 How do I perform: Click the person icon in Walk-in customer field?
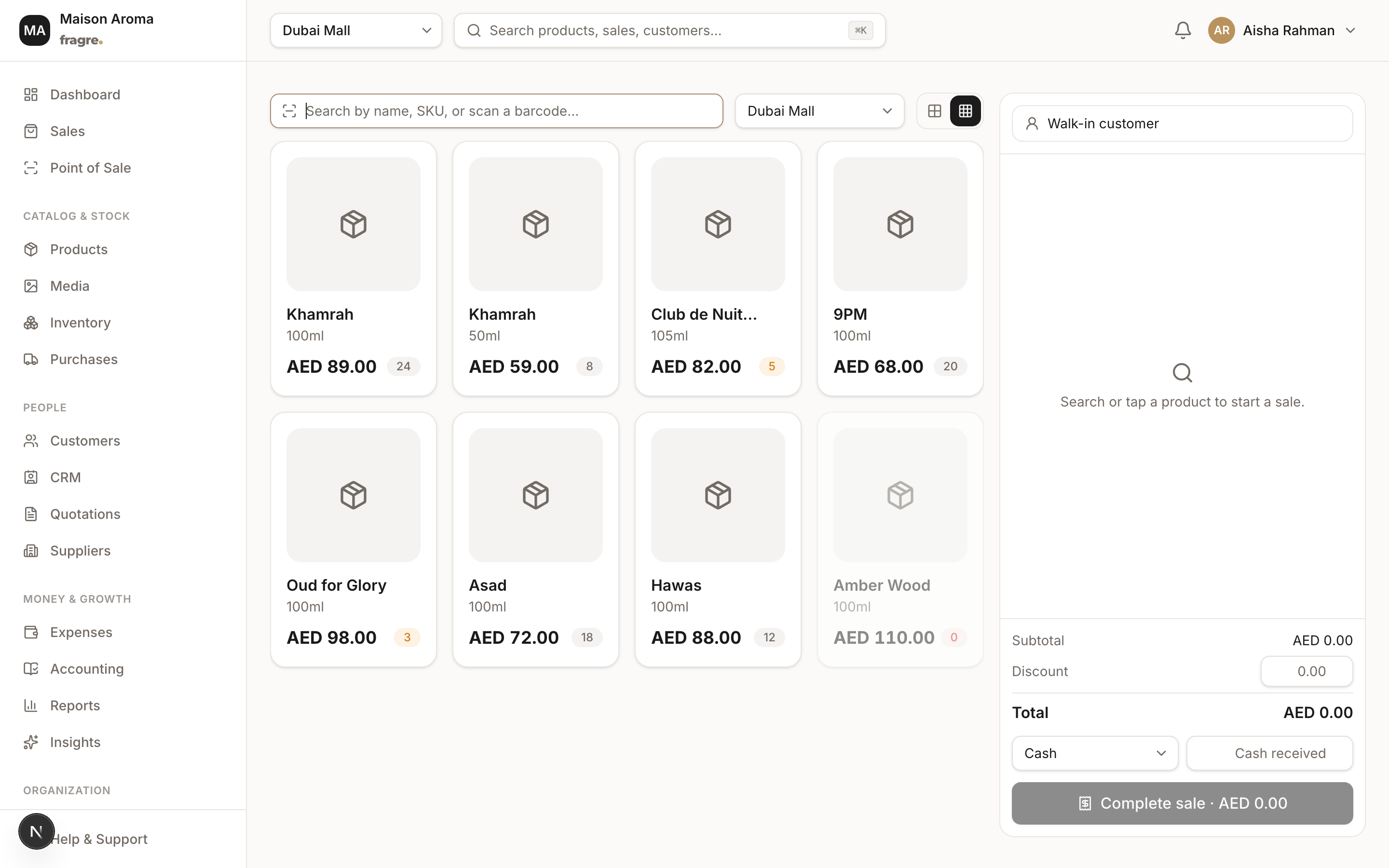click(1032, 123)
